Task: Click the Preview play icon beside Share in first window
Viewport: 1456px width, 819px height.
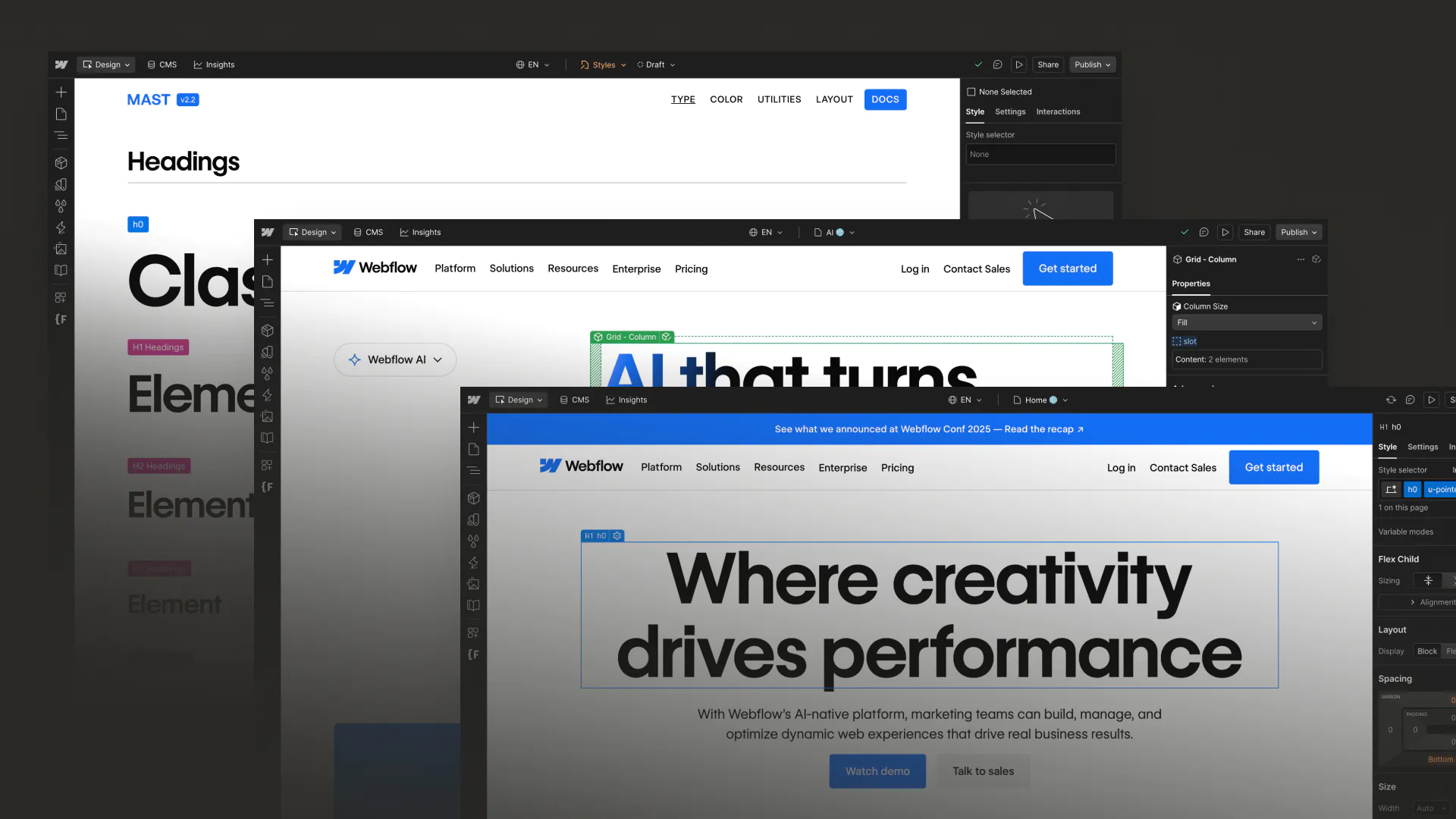Action: coord(1019,65)
